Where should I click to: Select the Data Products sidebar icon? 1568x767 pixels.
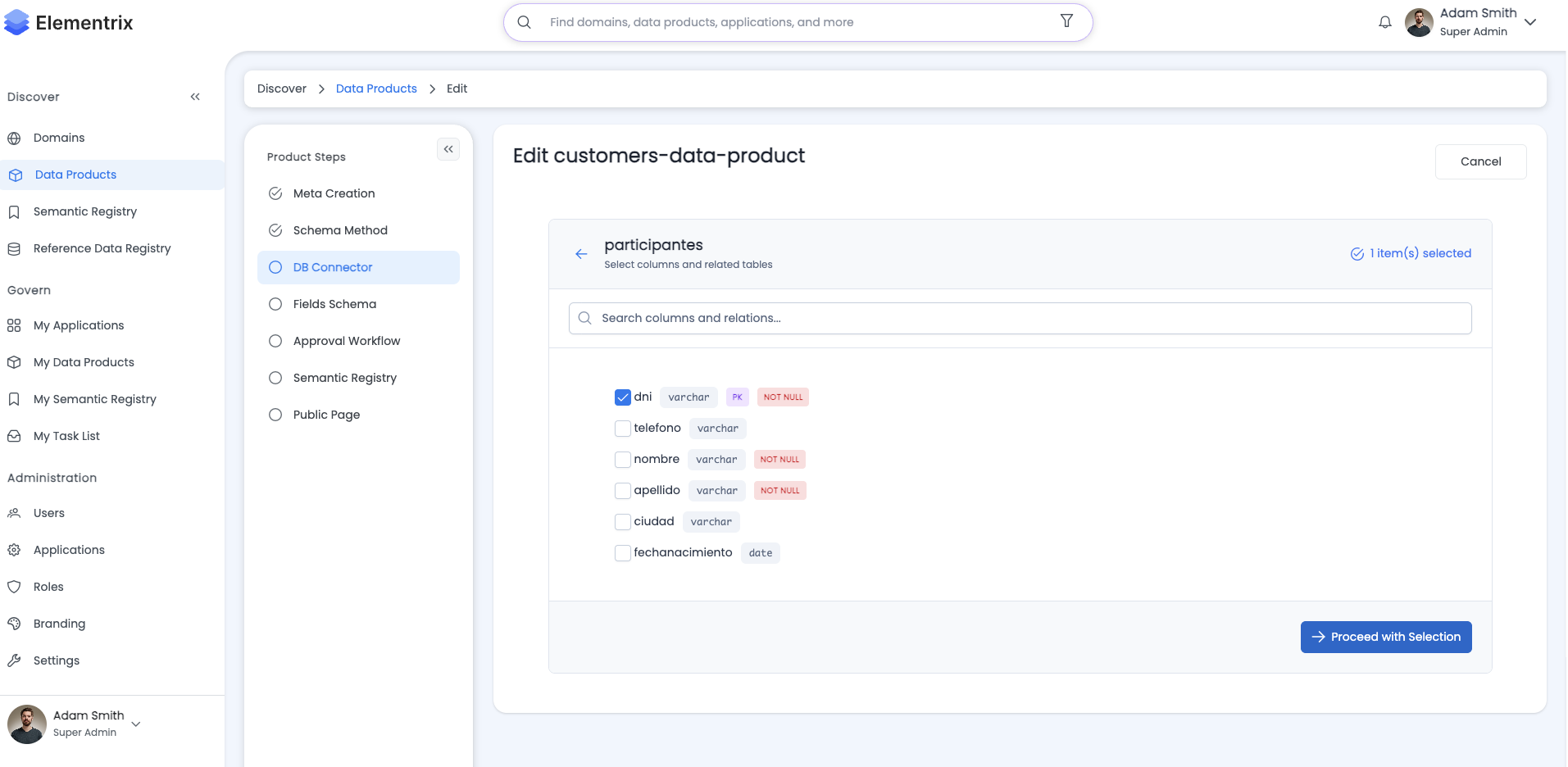point(16,175)
